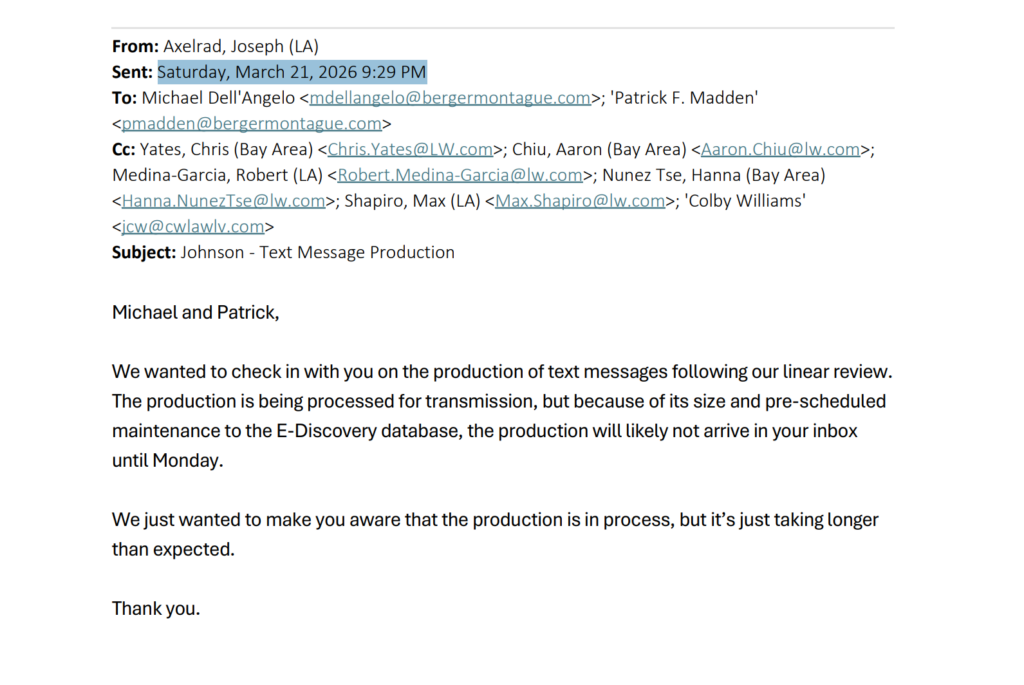
Task: Click the bold "From:" header label
Action: point(135,46)
